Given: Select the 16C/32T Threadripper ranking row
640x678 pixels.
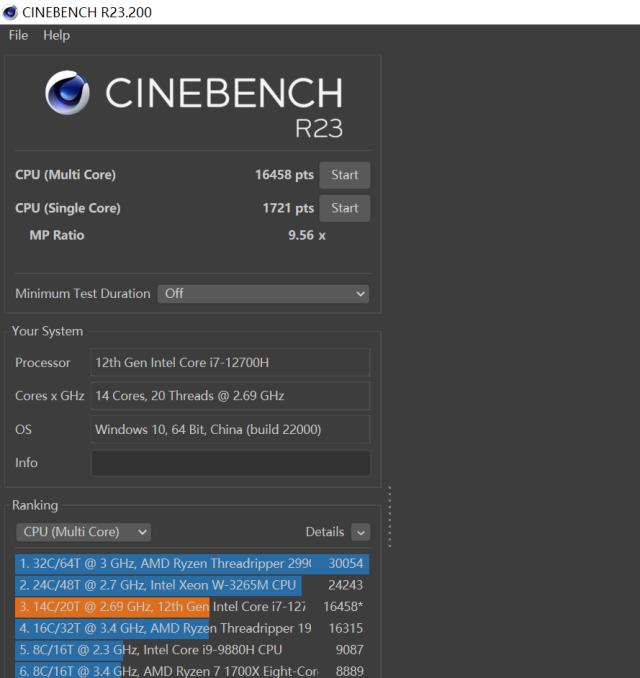Looking at the screenshot, I should (192, 627).
